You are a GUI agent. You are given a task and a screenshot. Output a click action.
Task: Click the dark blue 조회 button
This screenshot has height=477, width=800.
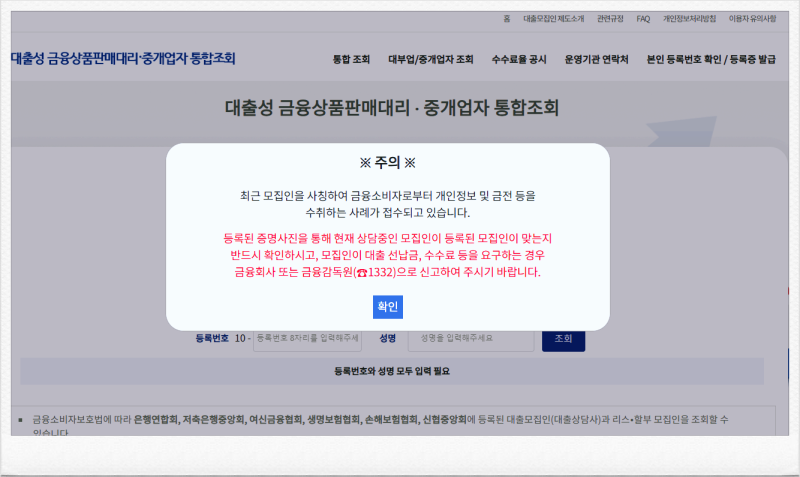tap(563, 340)
